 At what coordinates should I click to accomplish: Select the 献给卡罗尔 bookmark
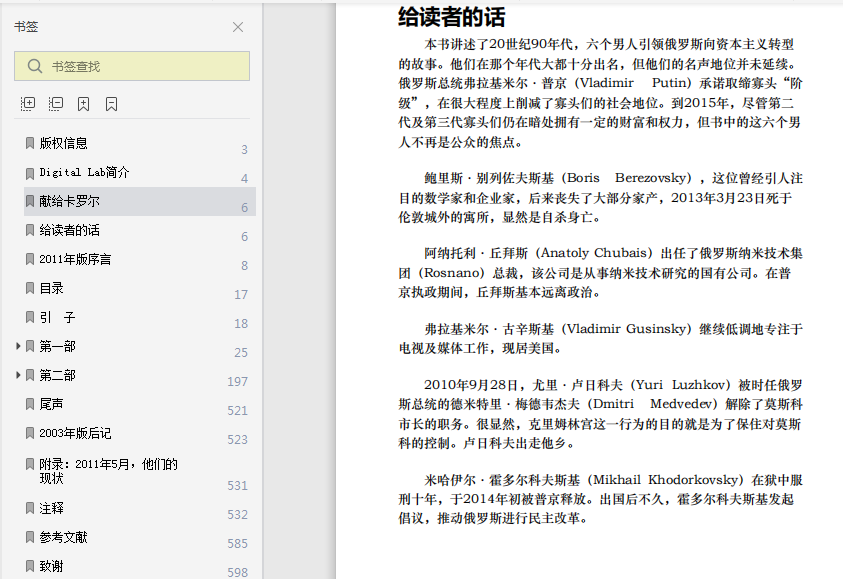(x=140, y=201)
